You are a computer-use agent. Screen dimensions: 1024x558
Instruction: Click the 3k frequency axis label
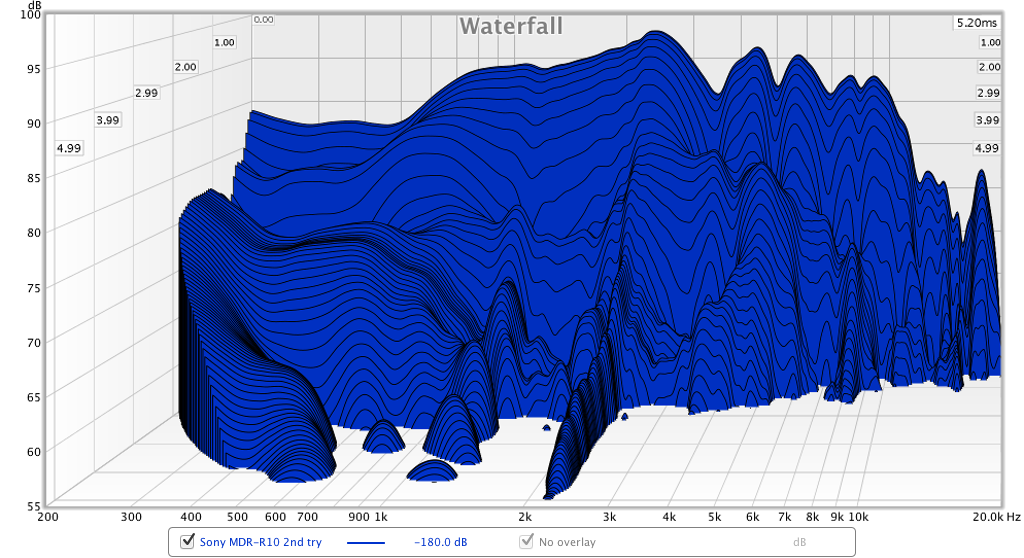pos(609,517)
